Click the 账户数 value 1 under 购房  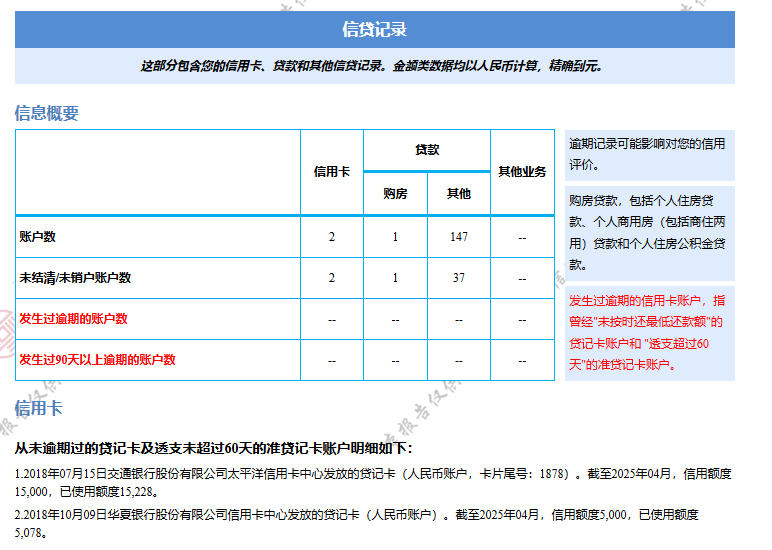click(395, 237)
